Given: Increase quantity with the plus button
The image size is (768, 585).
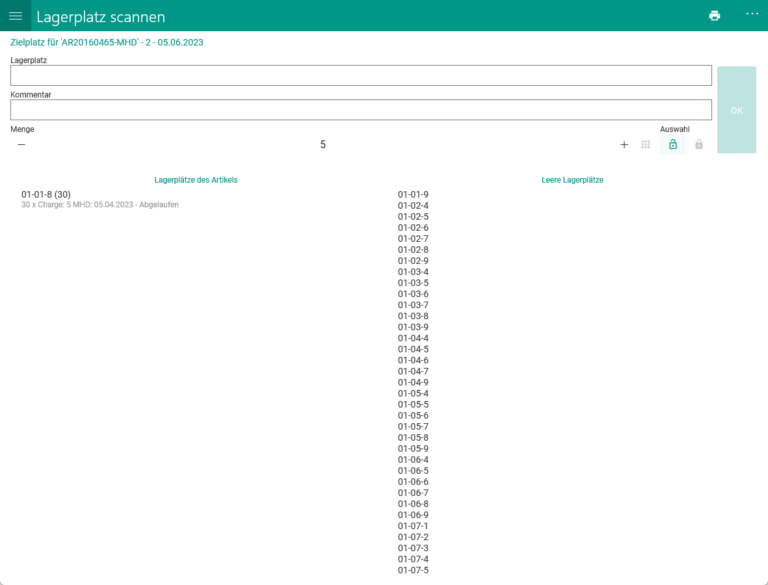Looking at the screenshot, I should pos(624,144).
